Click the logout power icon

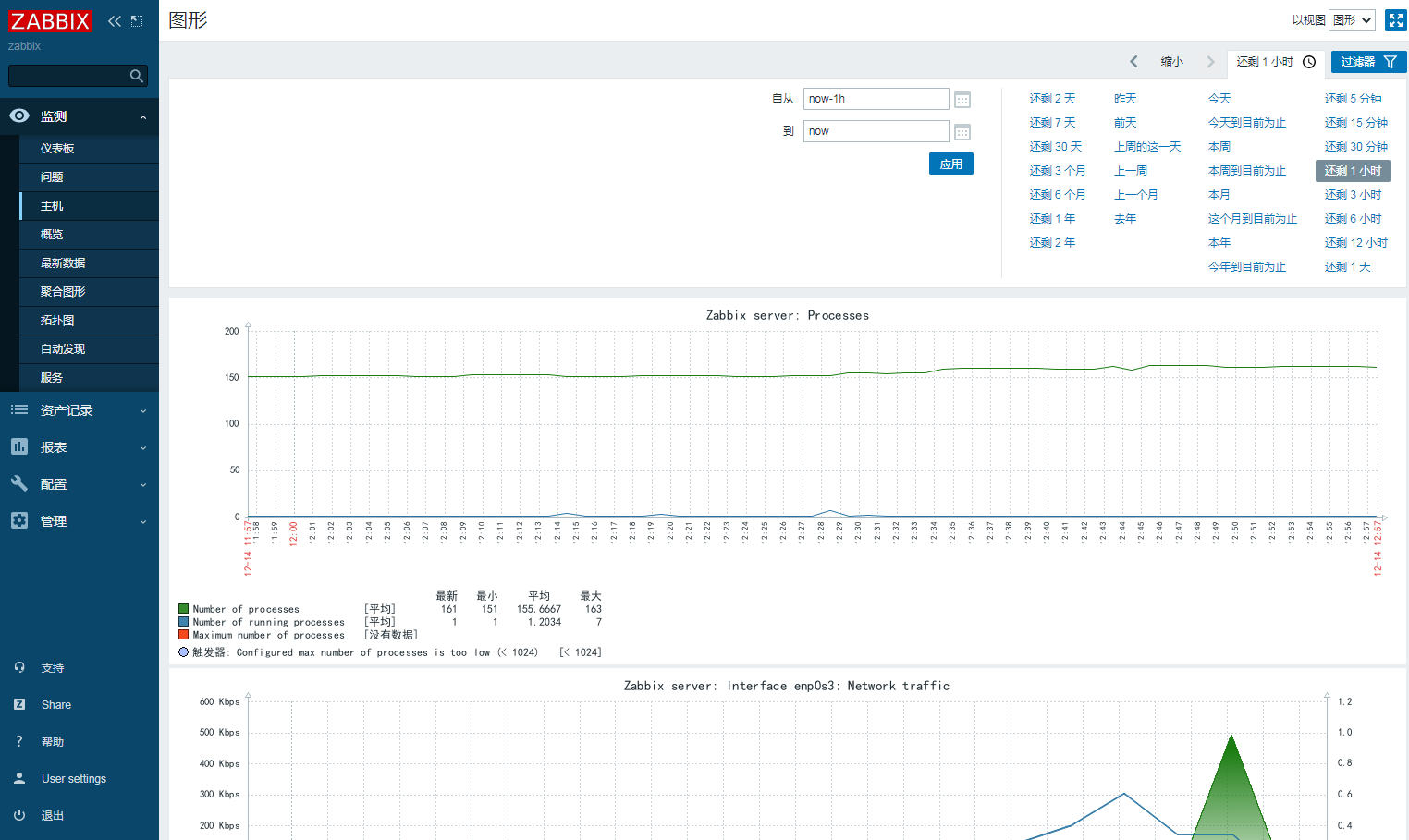[19, 815]
